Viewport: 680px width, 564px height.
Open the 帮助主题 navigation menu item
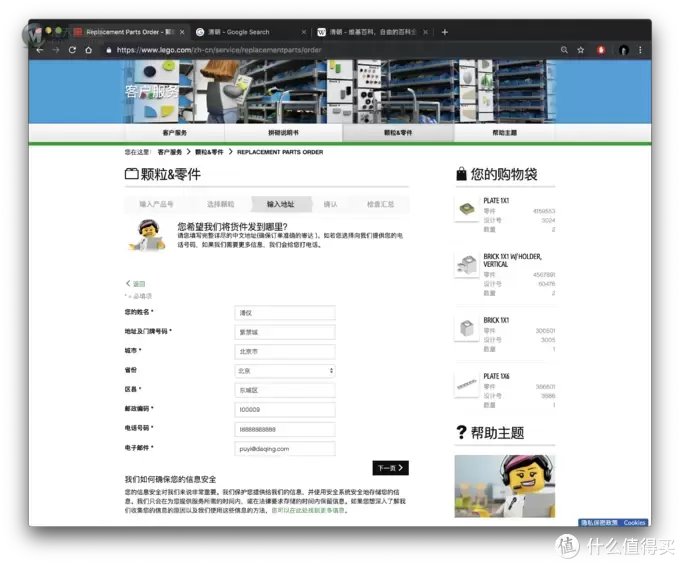[504, 133]
